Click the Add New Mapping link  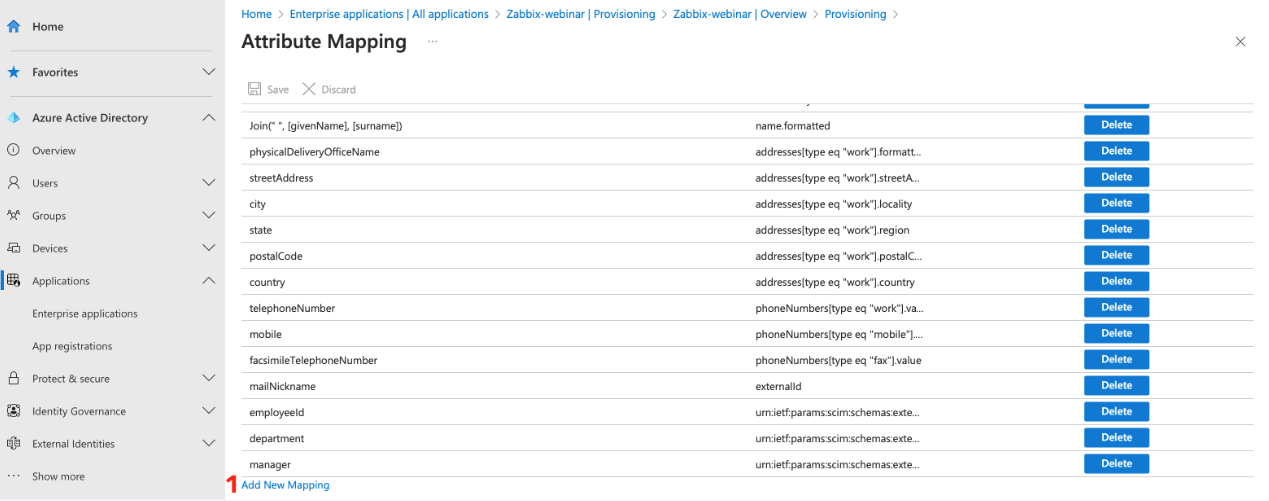[x=285, y=485]
